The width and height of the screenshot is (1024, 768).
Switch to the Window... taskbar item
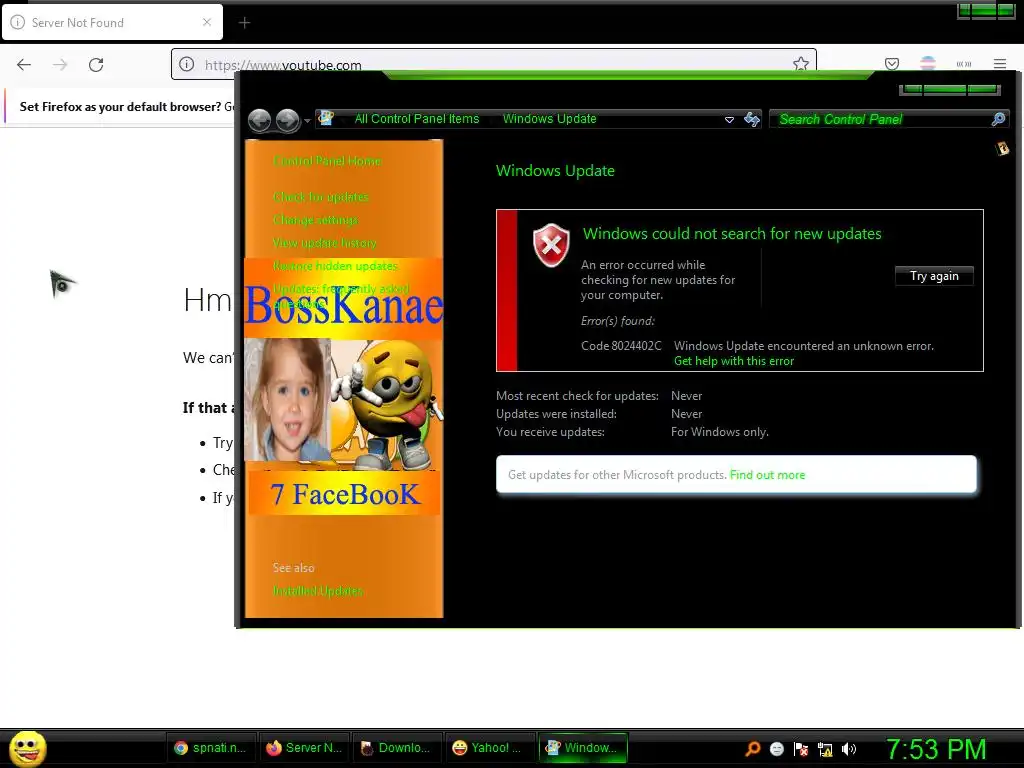[x=583, y=748]
